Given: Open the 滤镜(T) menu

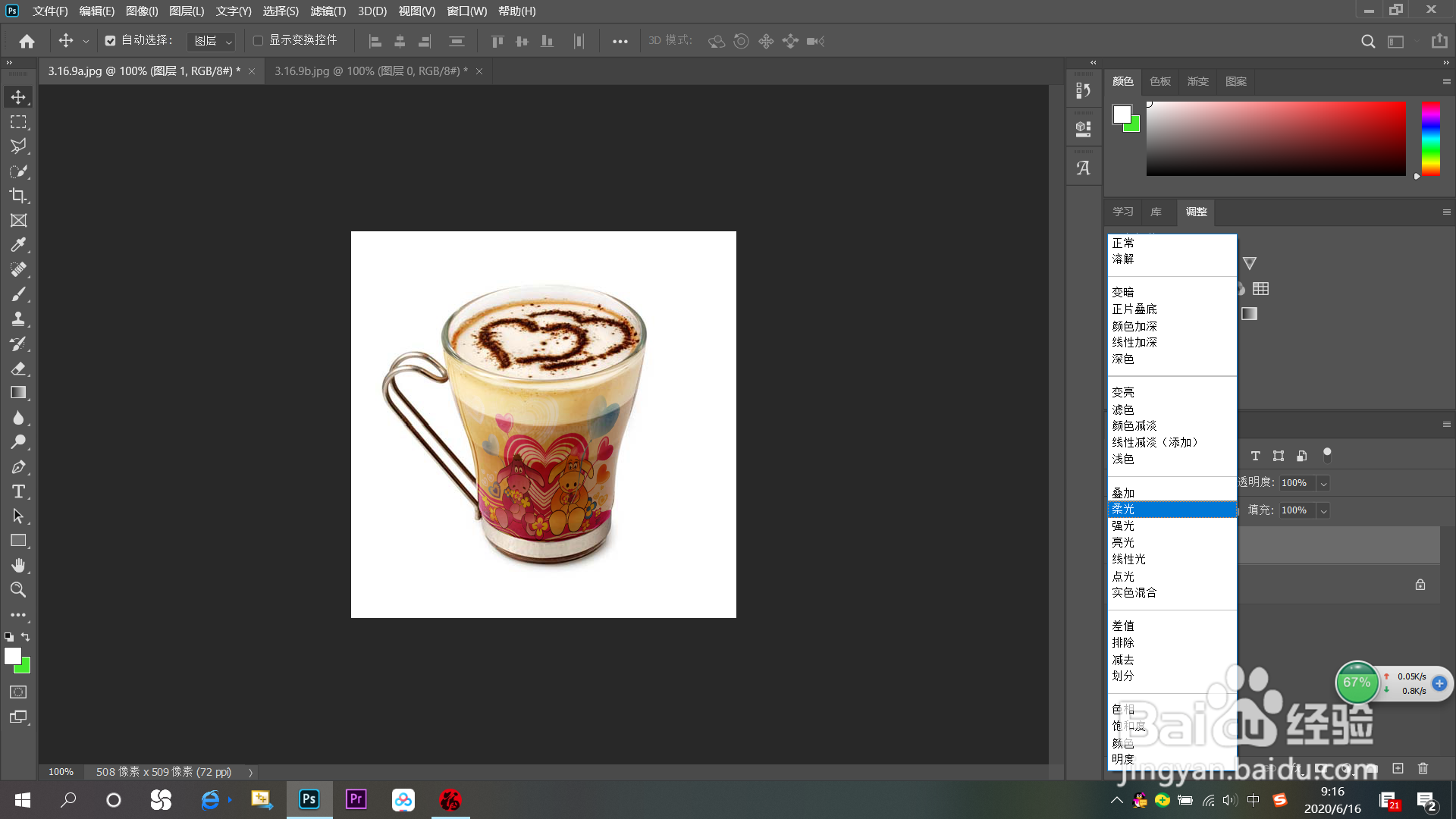Looking at the screenshot, I should click(x=328, y=11).
